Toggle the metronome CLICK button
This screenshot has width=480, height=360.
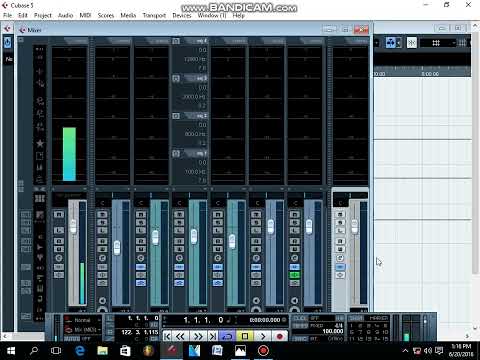point(300,318)
